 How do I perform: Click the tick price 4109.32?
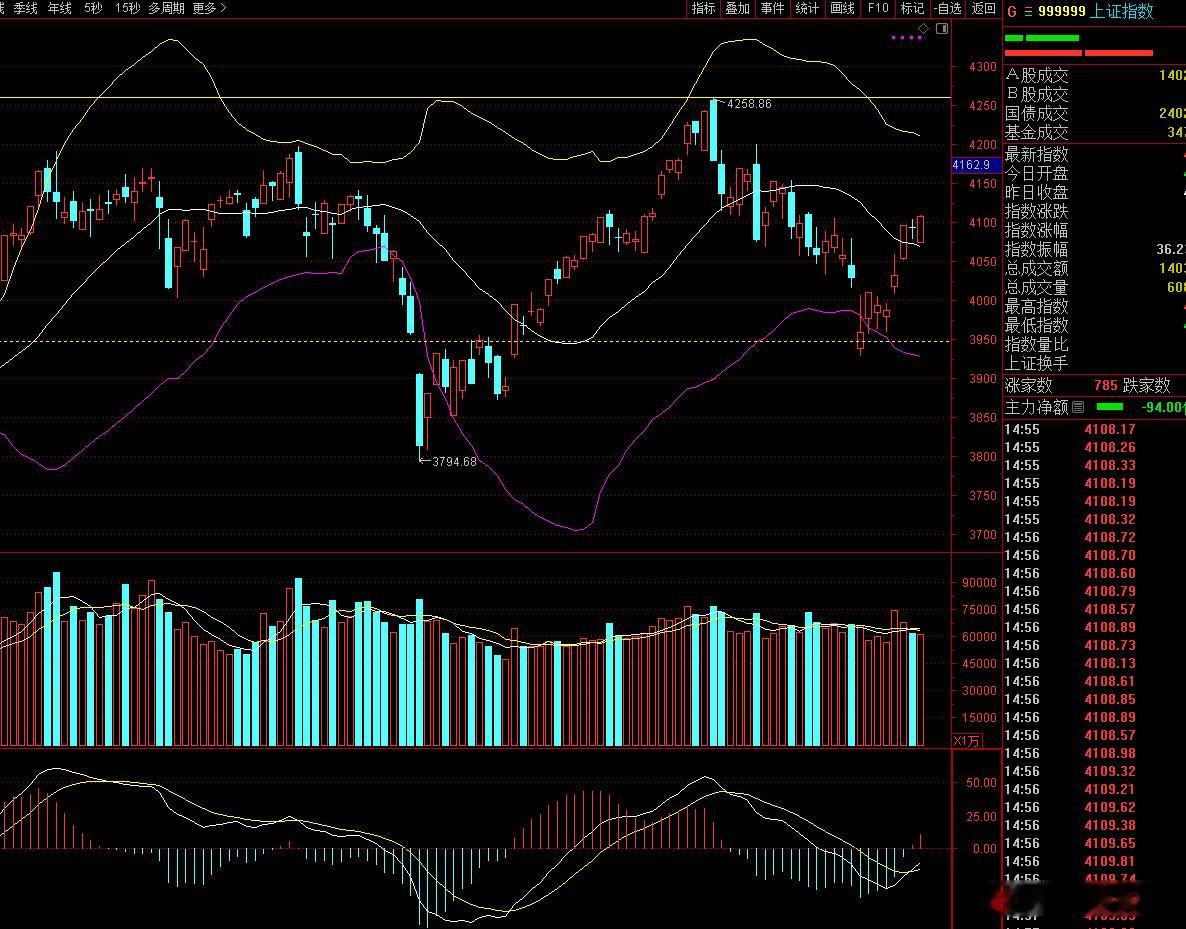[x=1110, y=771]
